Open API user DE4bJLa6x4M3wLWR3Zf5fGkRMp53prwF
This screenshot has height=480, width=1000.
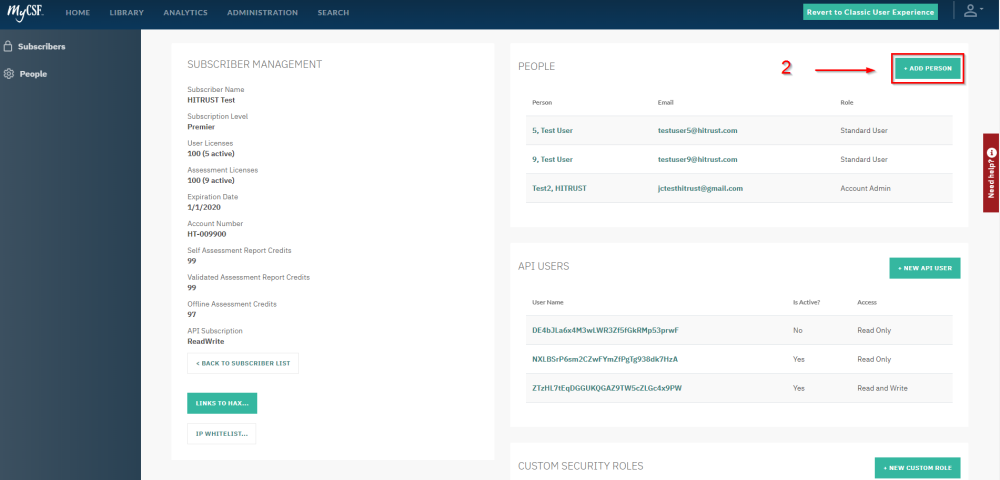tap(605, 330)
